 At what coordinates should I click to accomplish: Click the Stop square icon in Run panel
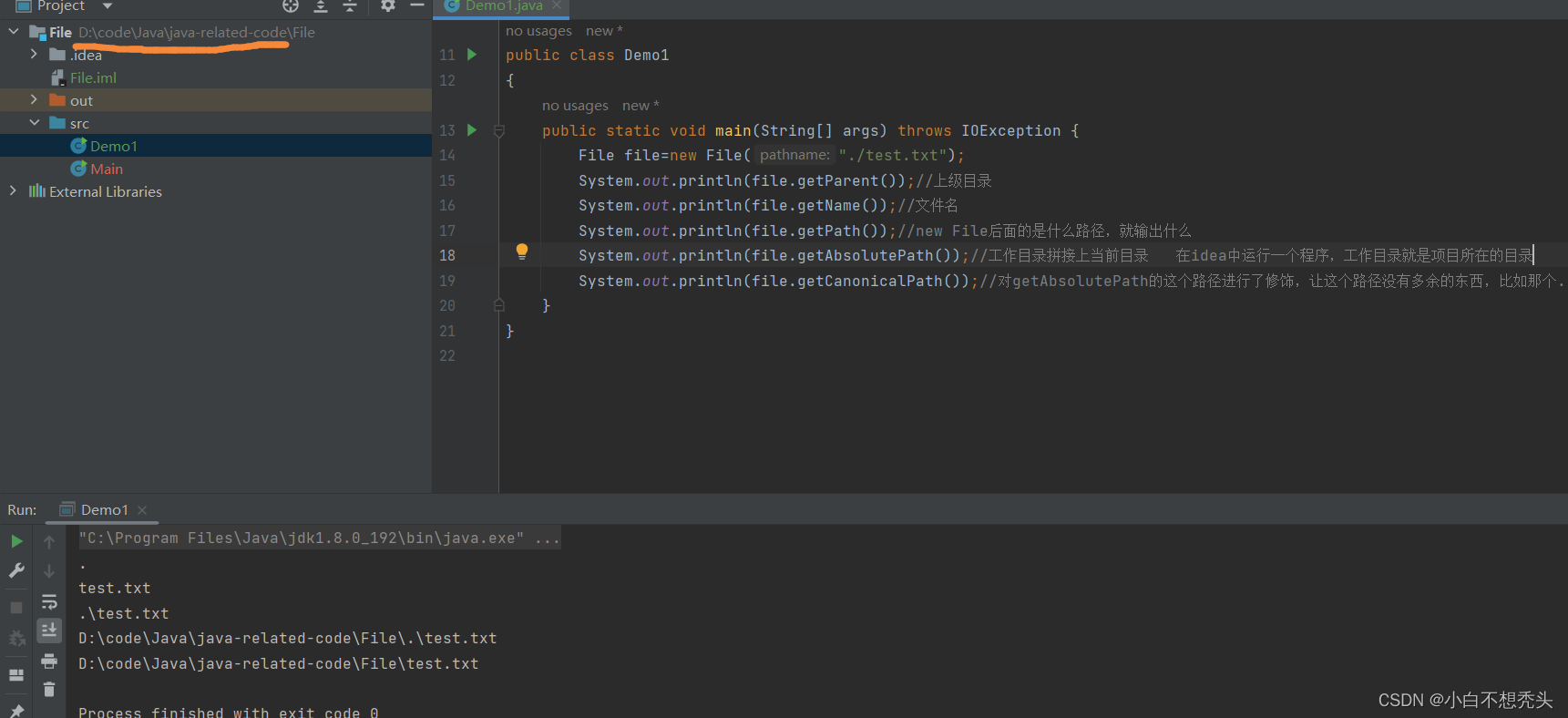[16, 608]
